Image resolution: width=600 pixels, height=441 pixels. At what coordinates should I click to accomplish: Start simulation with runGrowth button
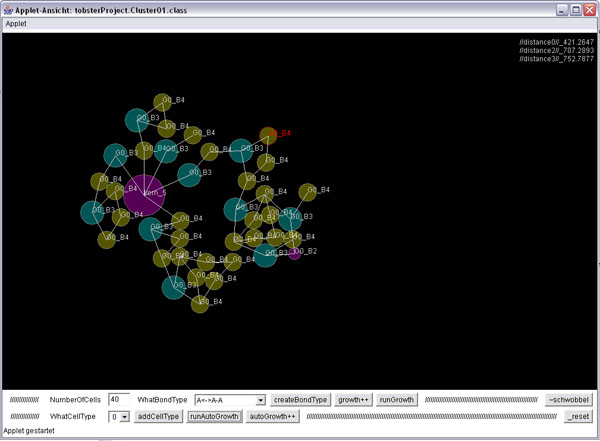click(396, 400)
